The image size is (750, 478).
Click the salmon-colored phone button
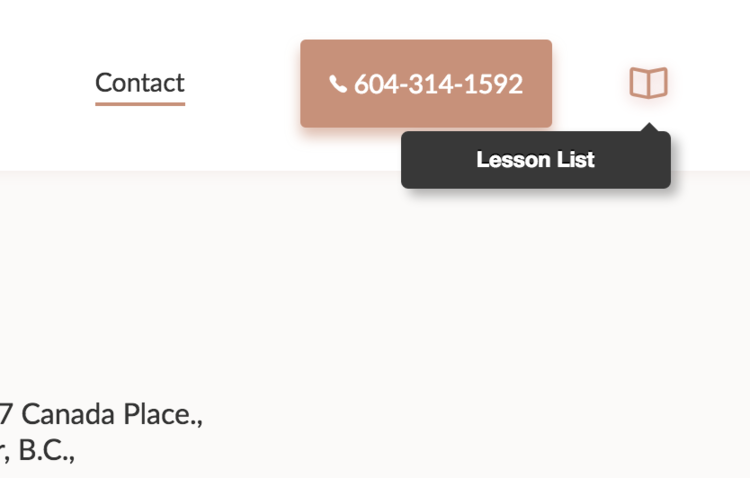pyautogui.click(x=426, y=84)
